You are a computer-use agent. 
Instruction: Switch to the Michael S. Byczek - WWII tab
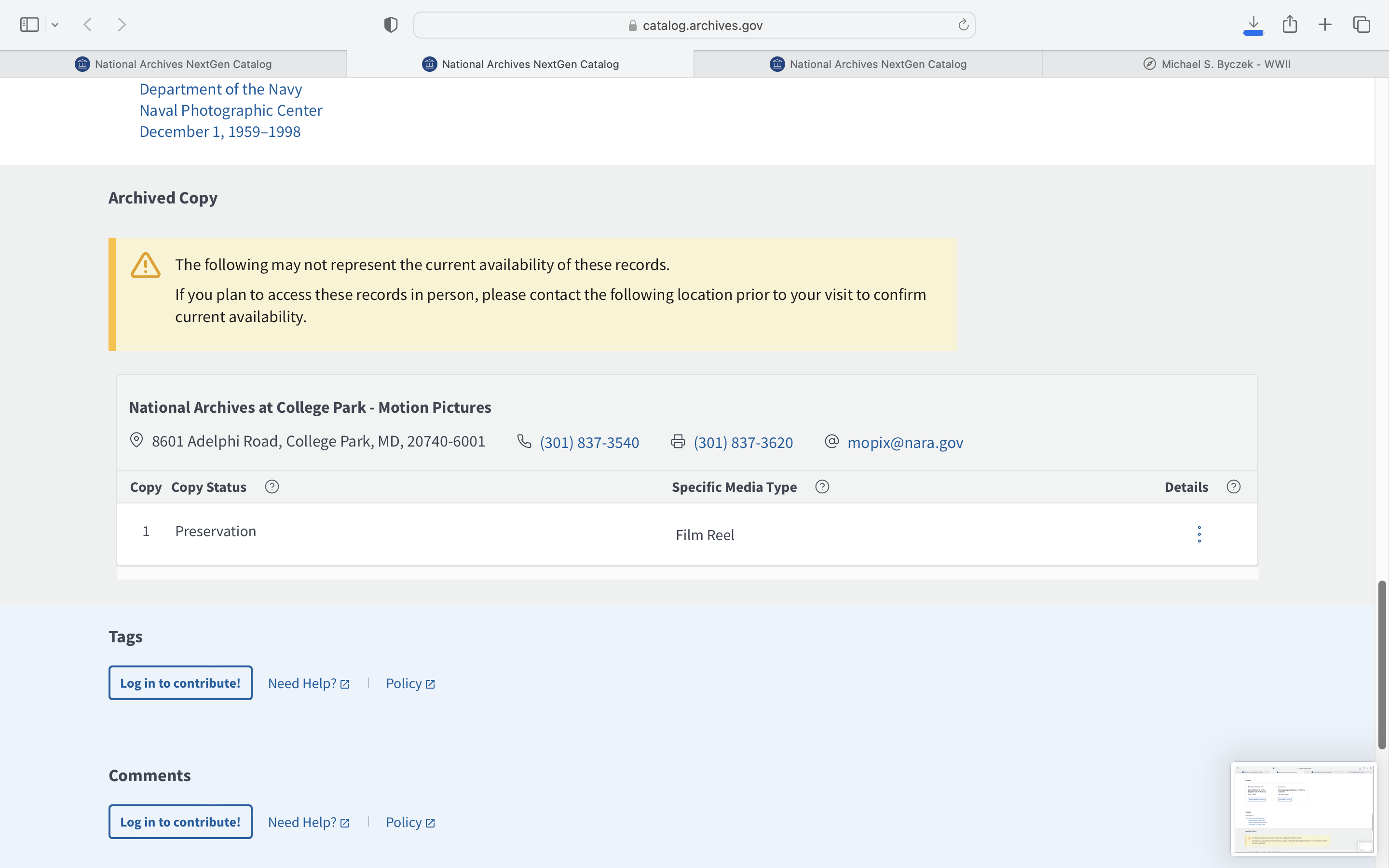[x=1216, y=64]
